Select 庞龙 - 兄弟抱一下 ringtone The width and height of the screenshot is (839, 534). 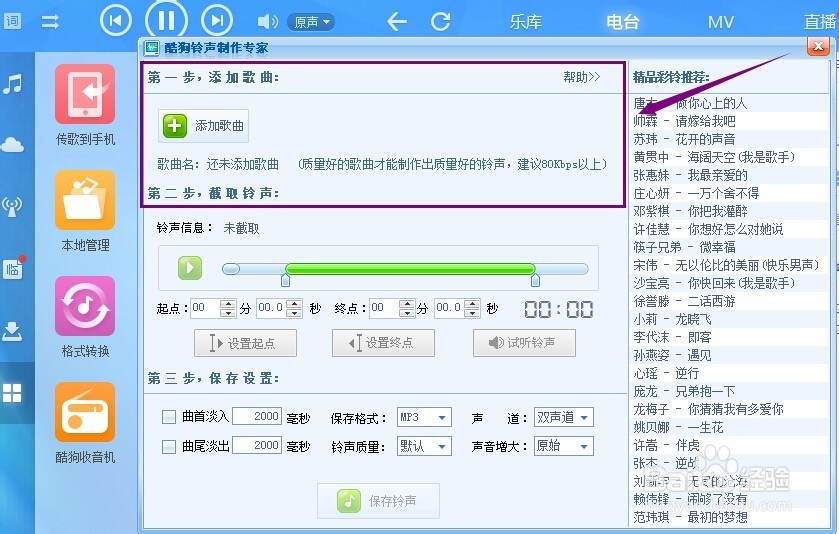tap(684, 391)
